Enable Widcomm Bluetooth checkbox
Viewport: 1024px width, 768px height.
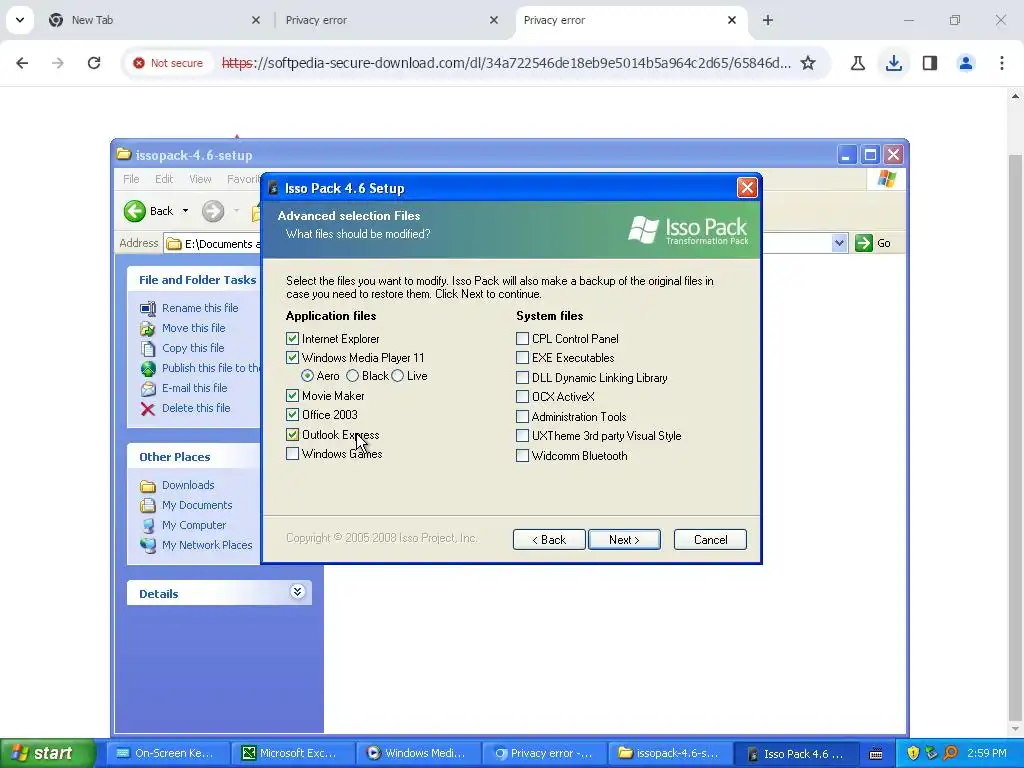522,456
